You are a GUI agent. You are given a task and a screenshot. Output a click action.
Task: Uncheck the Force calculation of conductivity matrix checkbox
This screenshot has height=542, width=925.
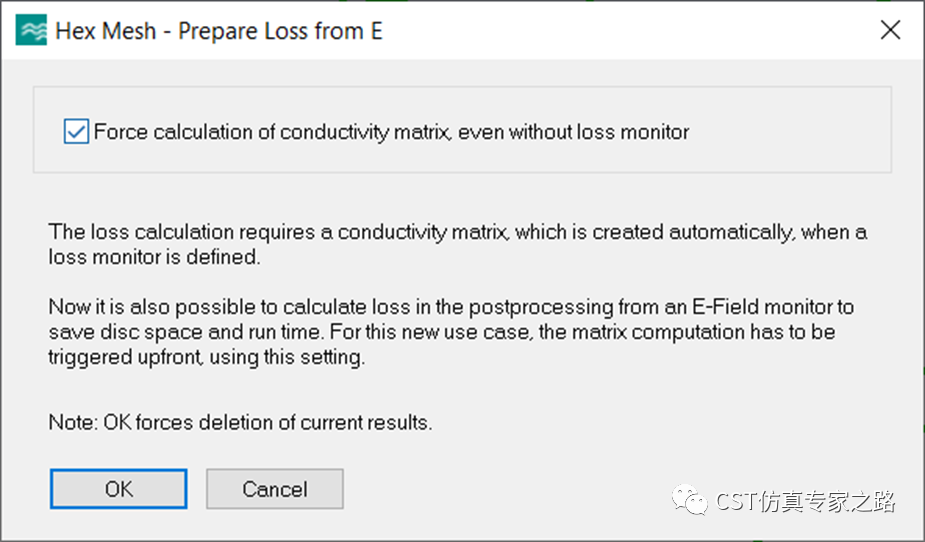point(76,132)
